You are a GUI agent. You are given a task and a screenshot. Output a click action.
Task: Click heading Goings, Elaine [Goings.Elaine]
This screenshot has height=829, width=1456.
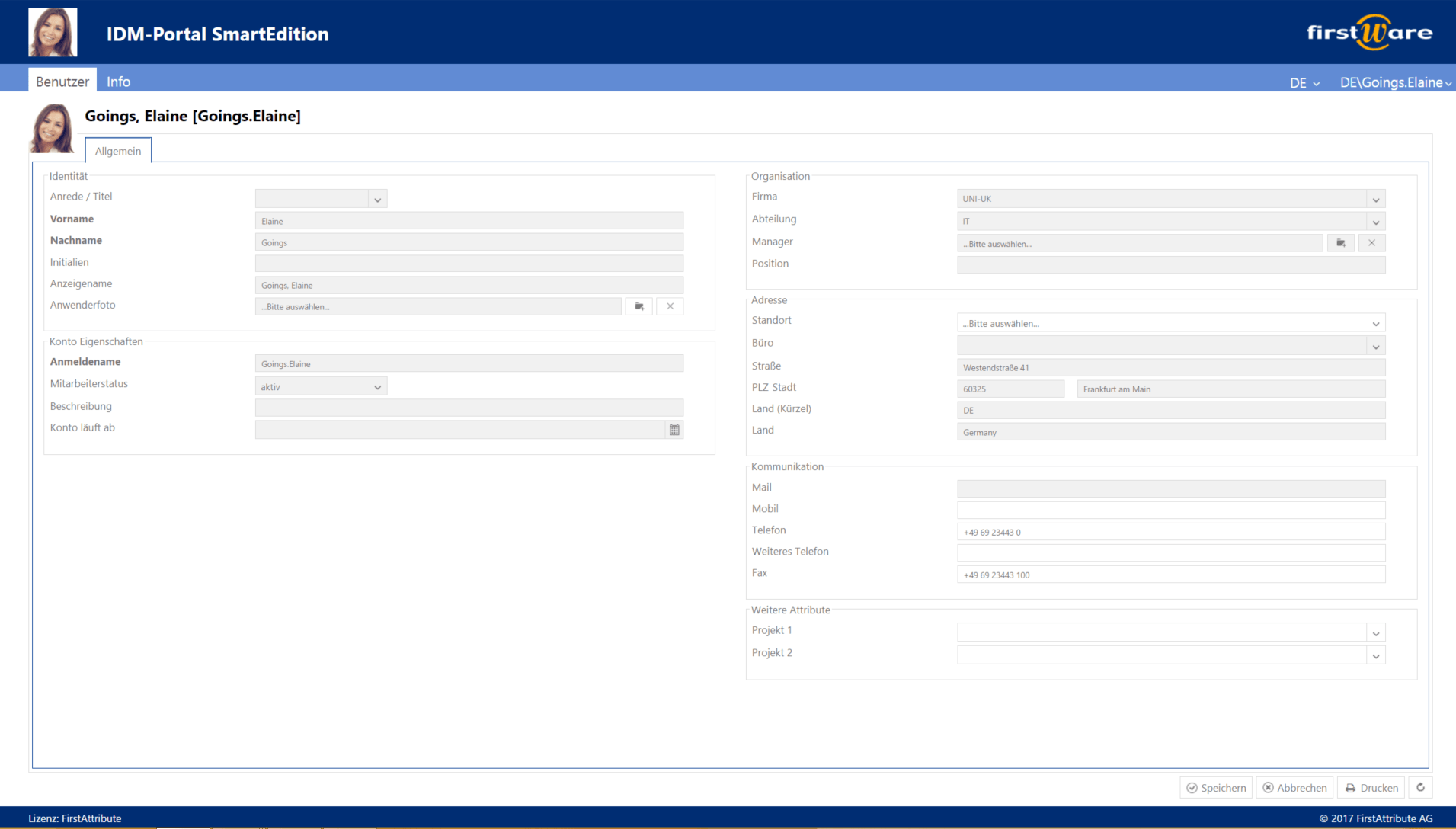pos(193,116)
